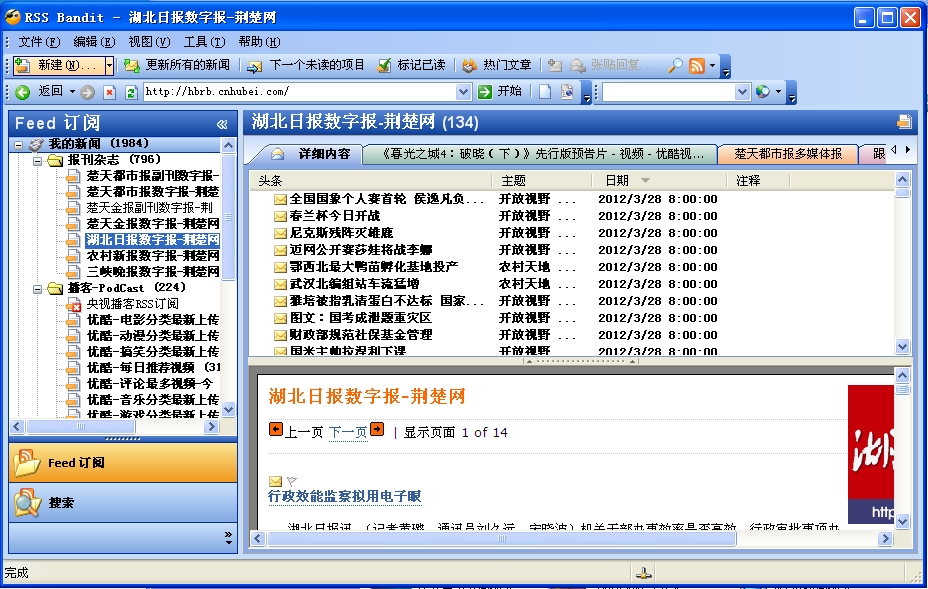The width and height of the screenshot is (928, 589).
Task: Open the search box dropdown arrow
Action: pyautogui.click(x=743, y=92)
